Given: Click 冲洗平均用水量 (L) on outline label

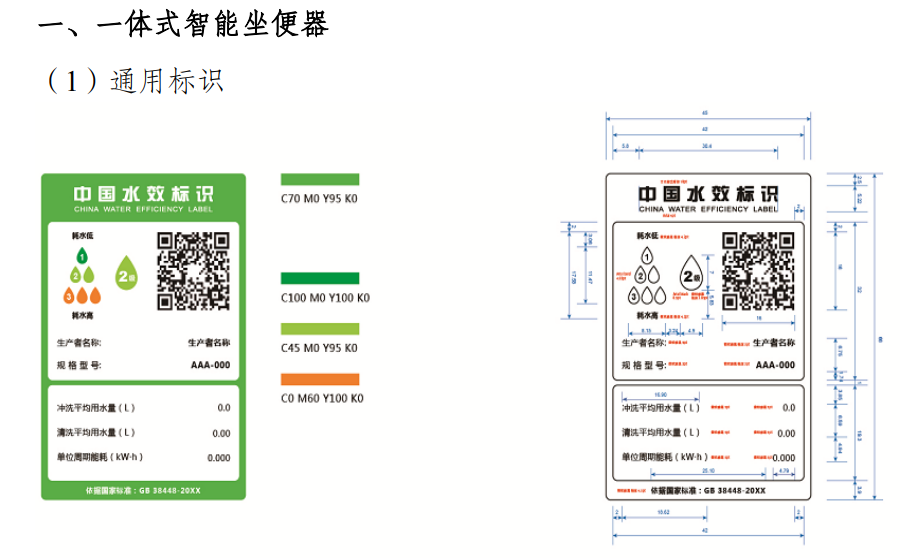Looking at the screenshot, I should [x=660, y=408].
